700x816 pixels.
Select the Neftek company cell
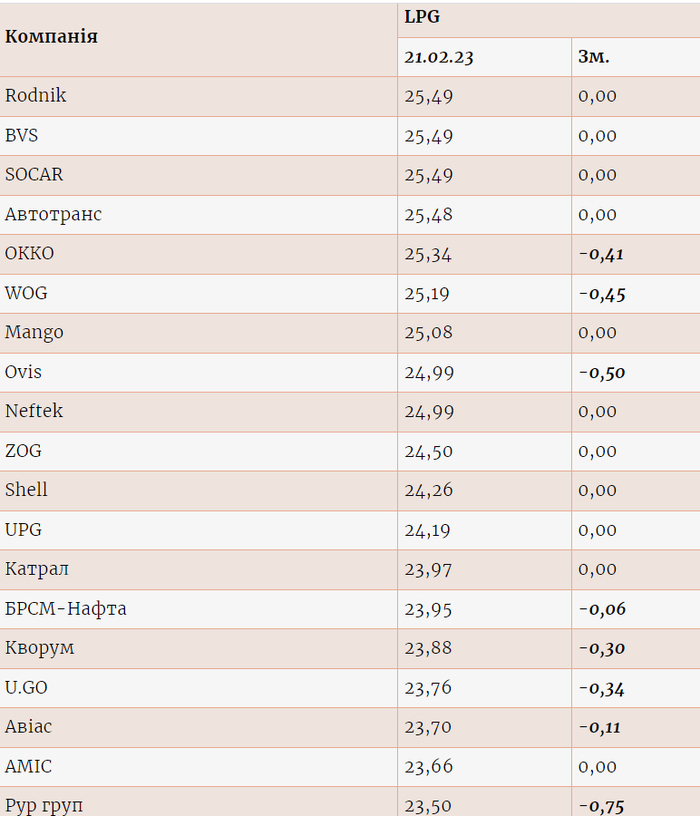coord(34,411)
